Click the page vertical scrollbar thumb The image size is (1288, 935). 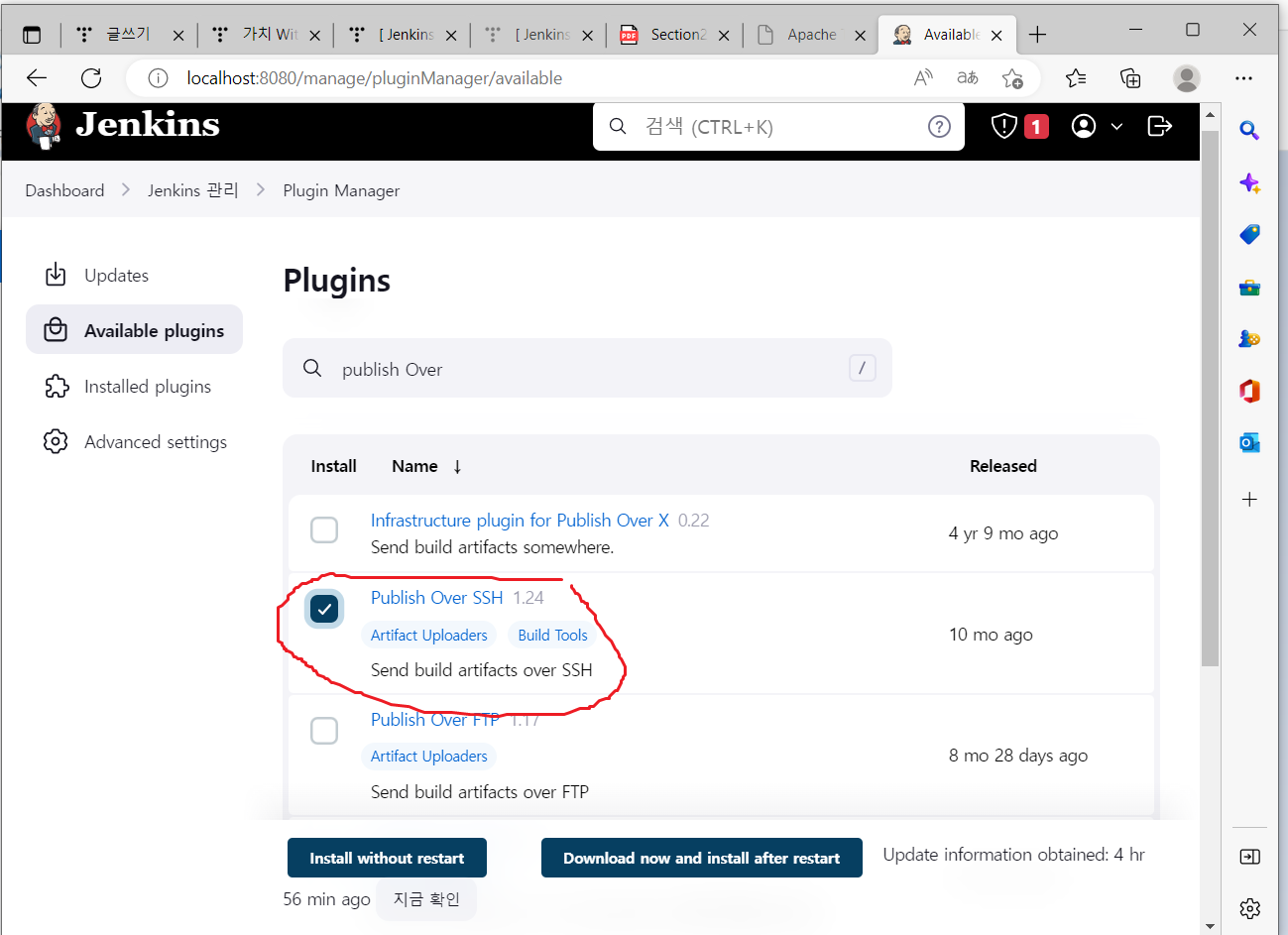(x=1210, y=397)
